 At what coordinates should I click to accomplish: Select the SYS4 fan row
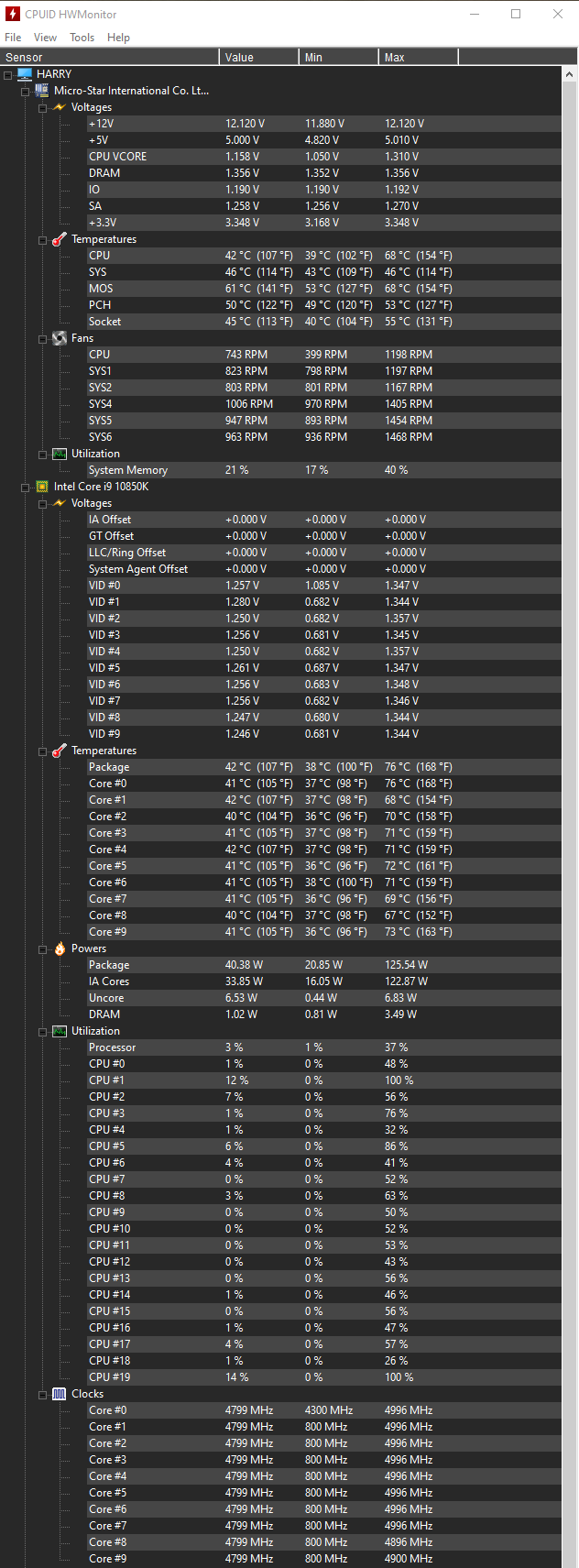[x=324, y=404]
